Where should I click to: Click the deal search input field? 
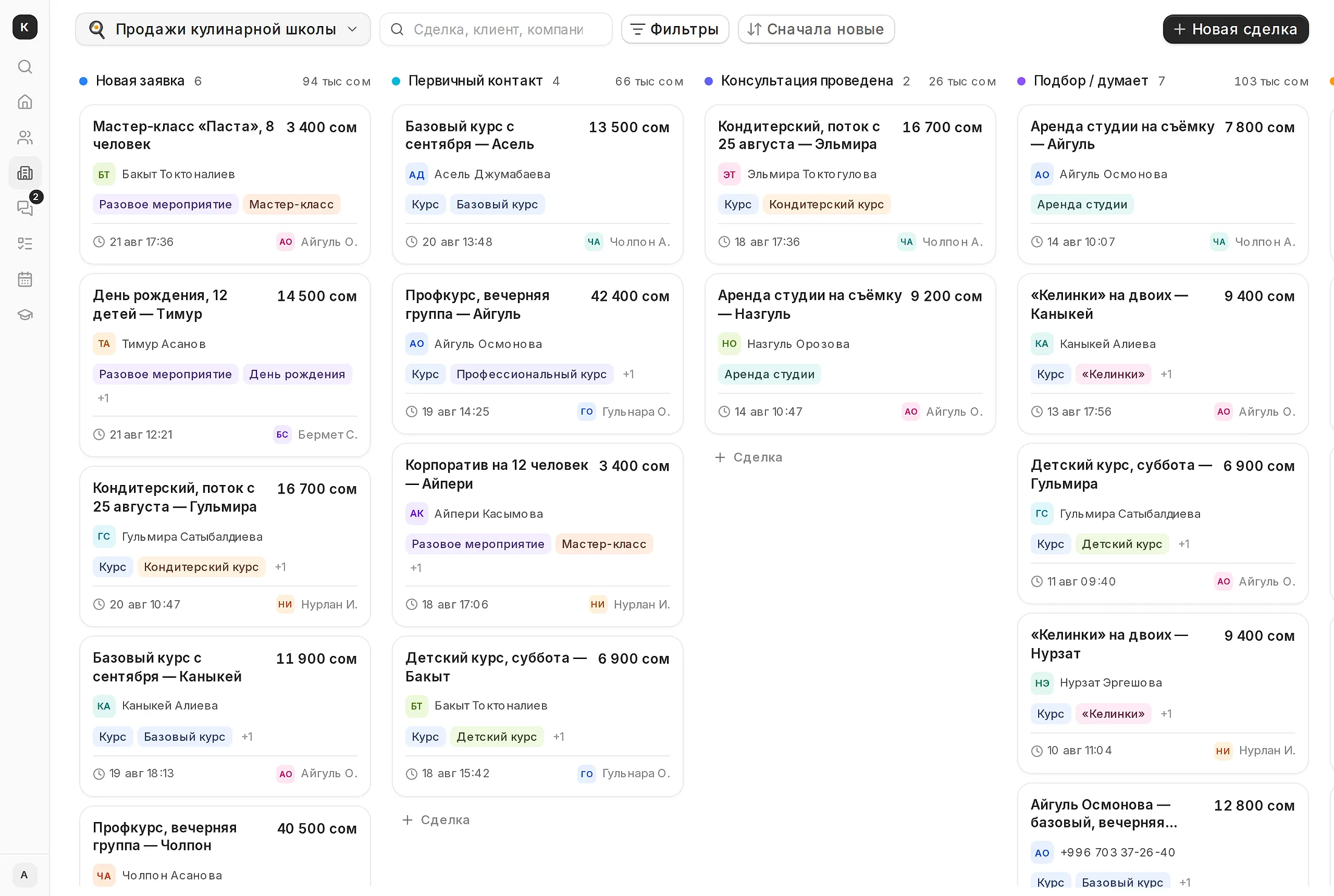coord(496,29)
